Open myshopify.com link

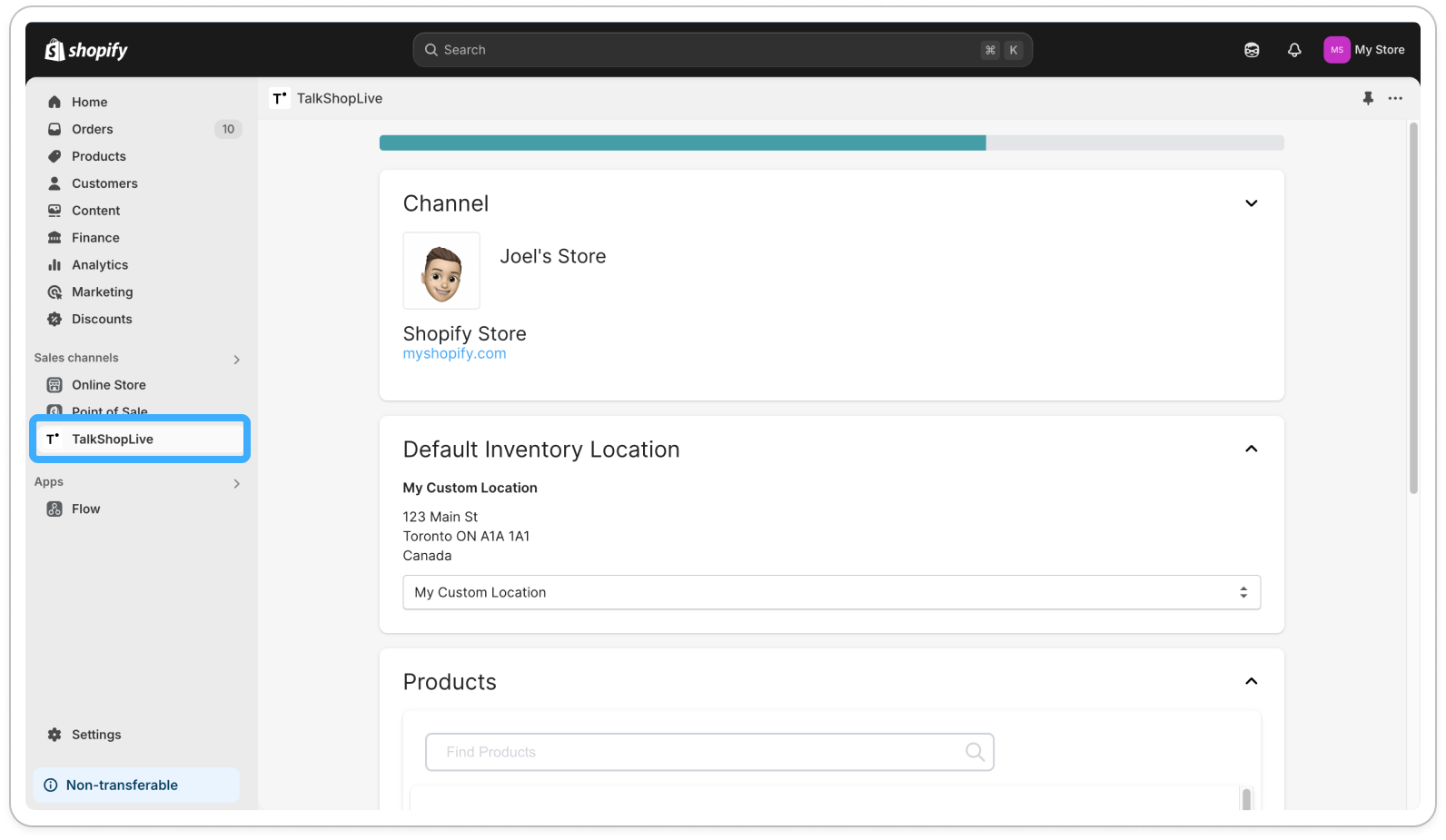tap(454, 353)
